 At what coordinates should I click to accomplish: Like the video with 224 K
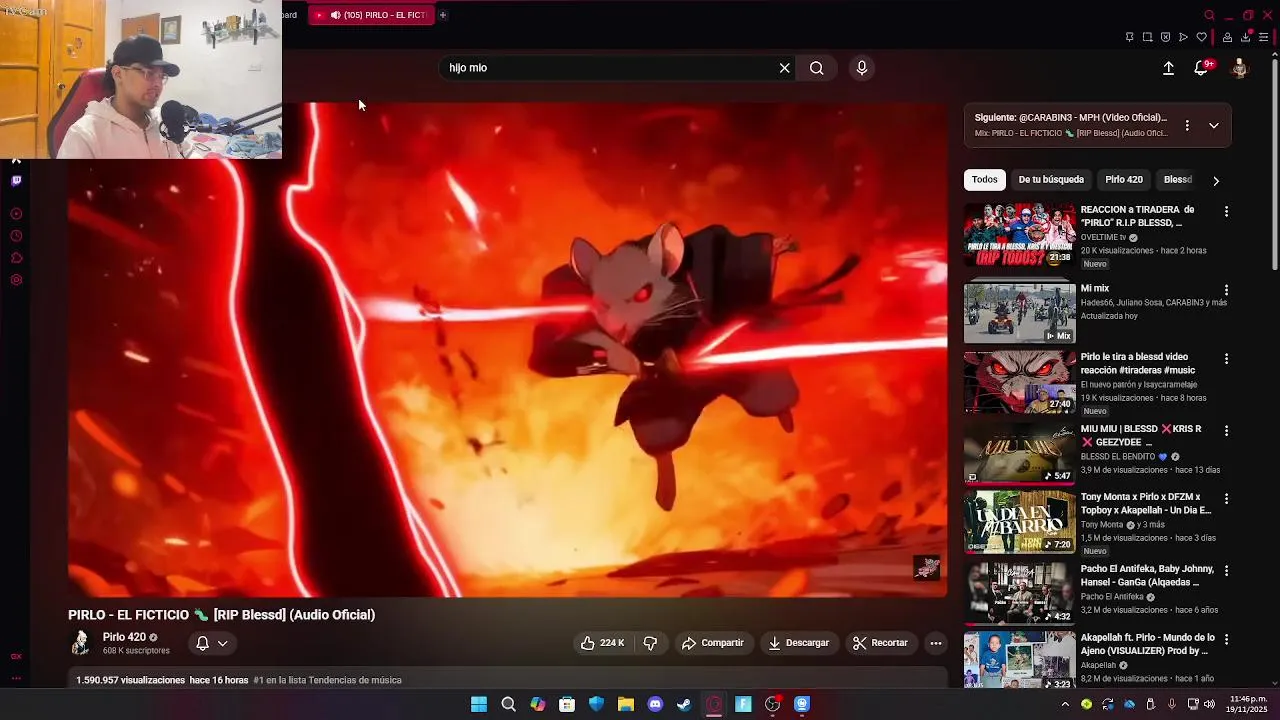point(602,643)
